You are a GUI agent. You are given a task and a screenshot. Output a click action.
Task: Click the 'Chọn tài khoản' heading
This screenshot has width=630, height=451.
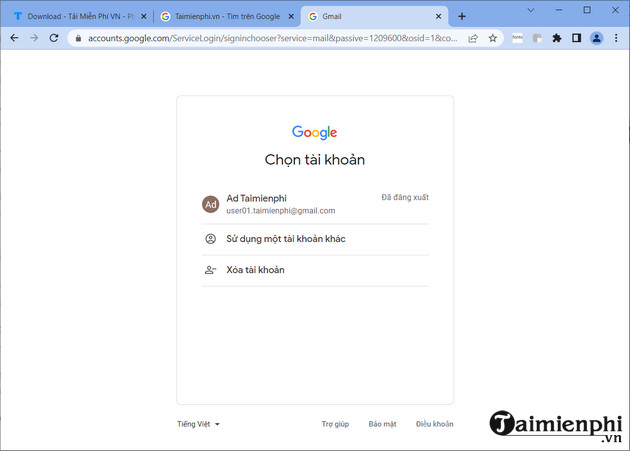click(x=315, y=160)
